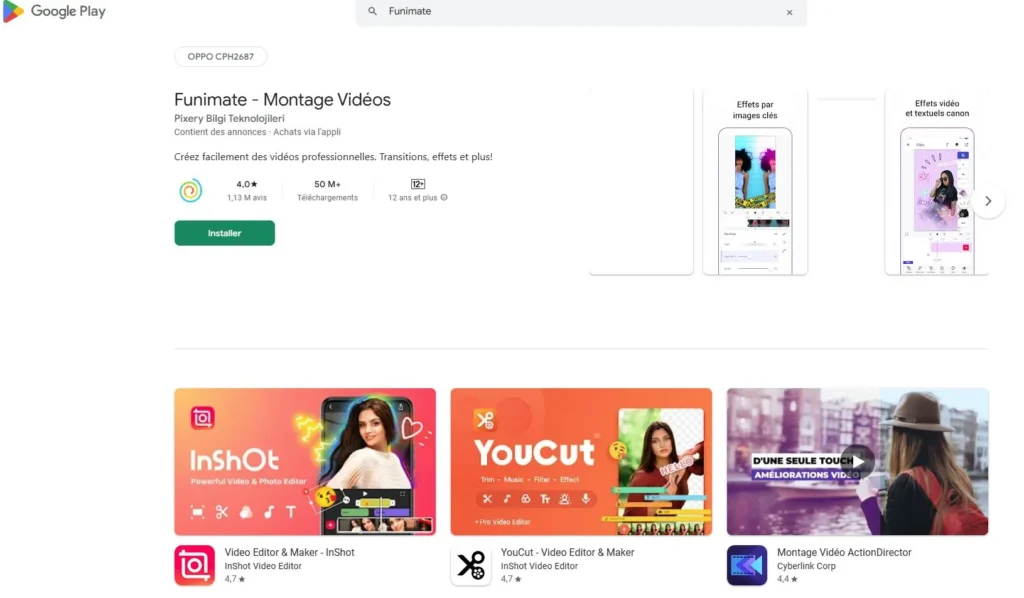Select the OPPO CPH2687 device chip
This screenshot has width=1024, height=598.
(x=221, y=57)
